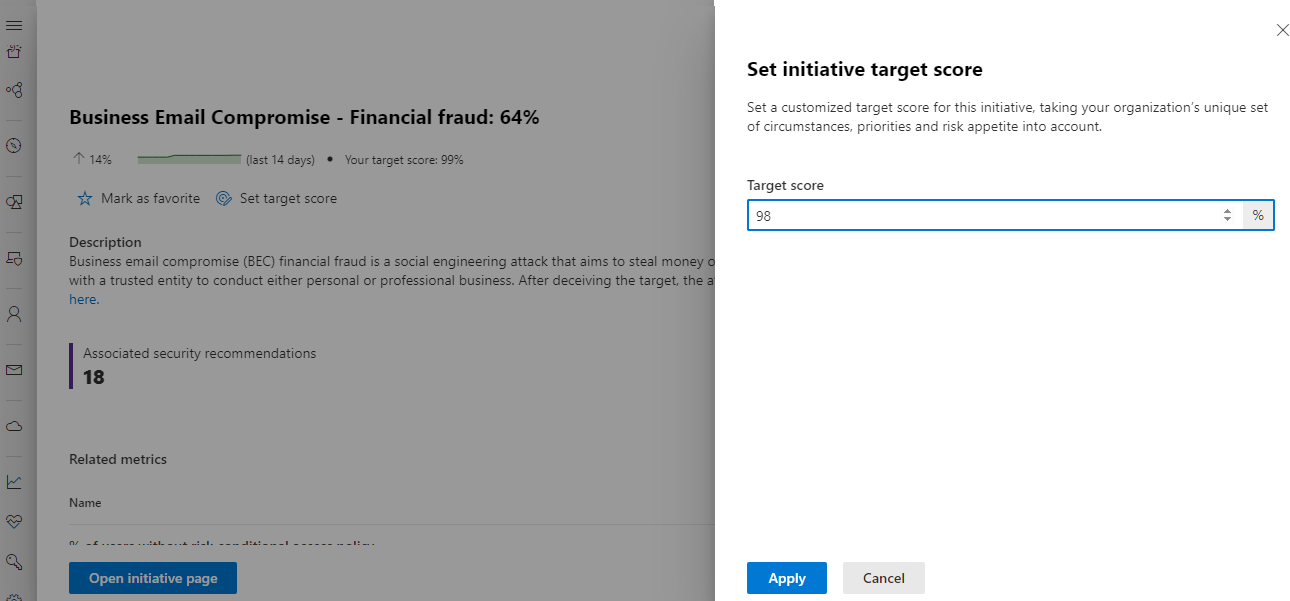Click the connected-nodes icon in sidebar

point(14,90)
